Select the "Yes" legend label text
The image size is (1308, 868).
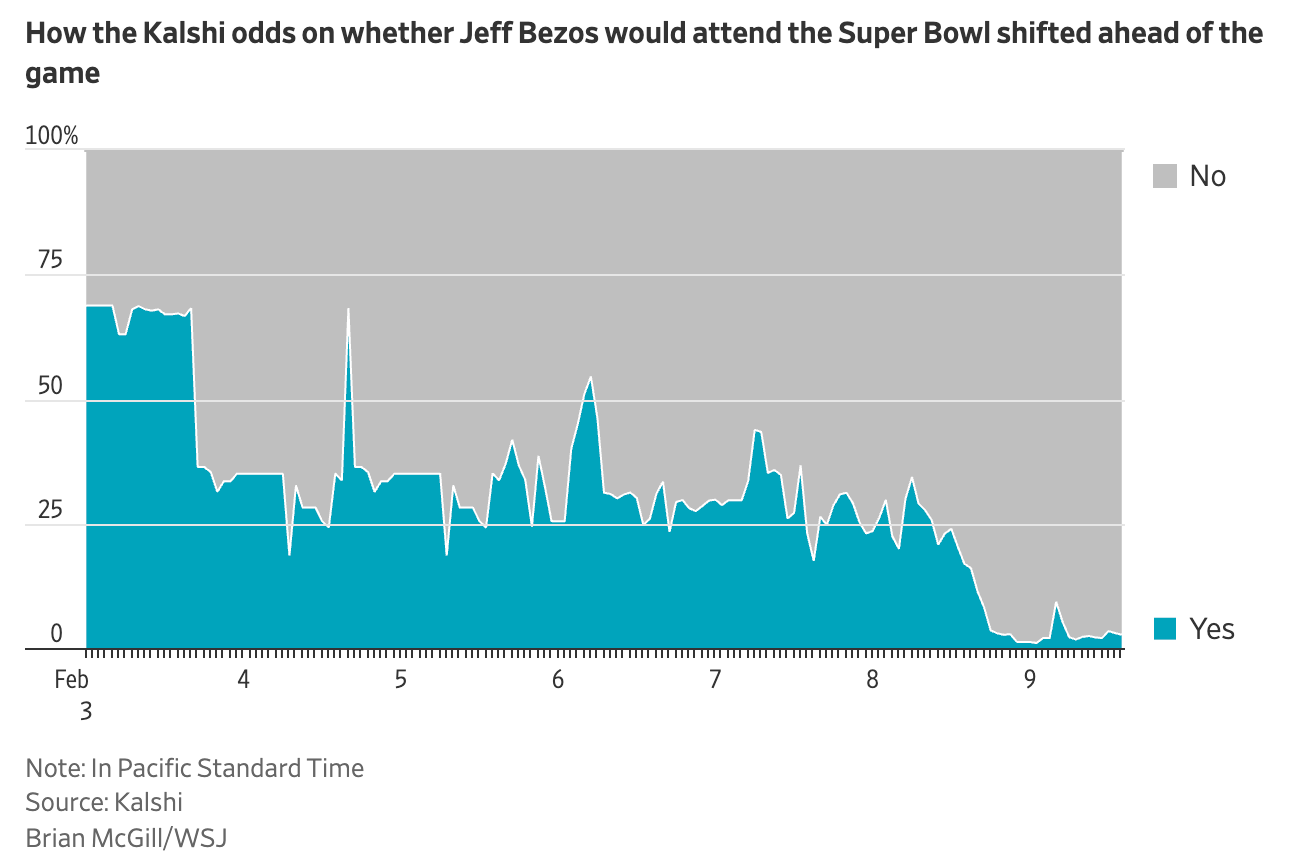pyautogui.click(x=1212, y=629)
